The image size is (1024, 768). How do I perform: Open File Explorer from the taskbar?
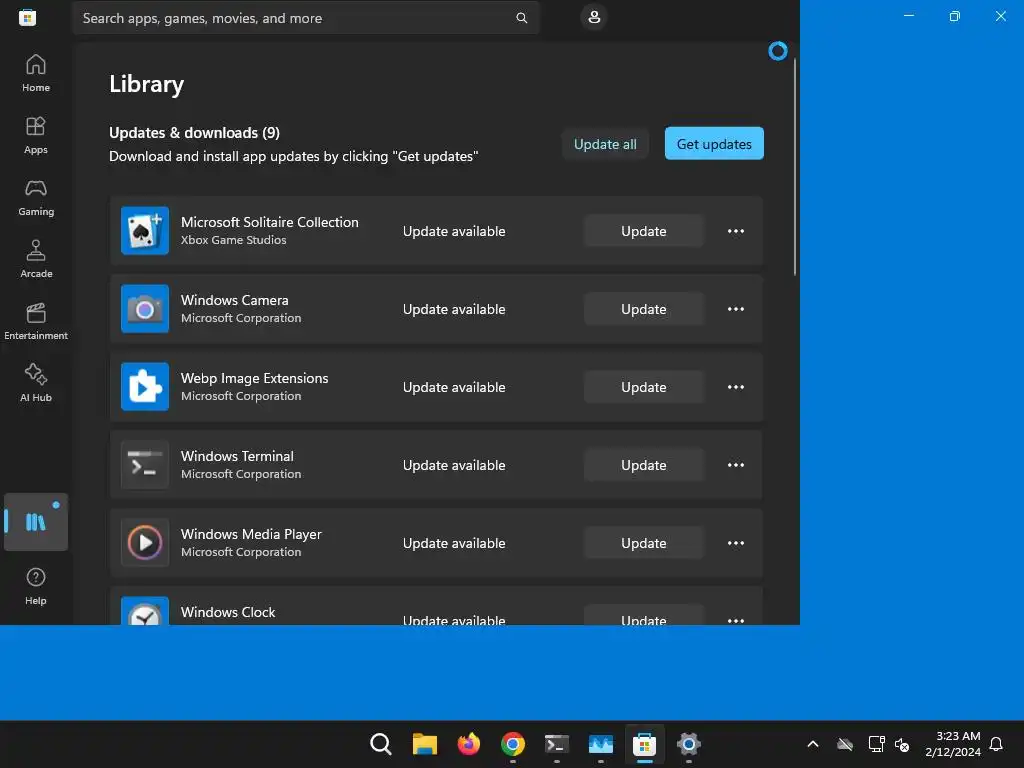coord(424,744)
